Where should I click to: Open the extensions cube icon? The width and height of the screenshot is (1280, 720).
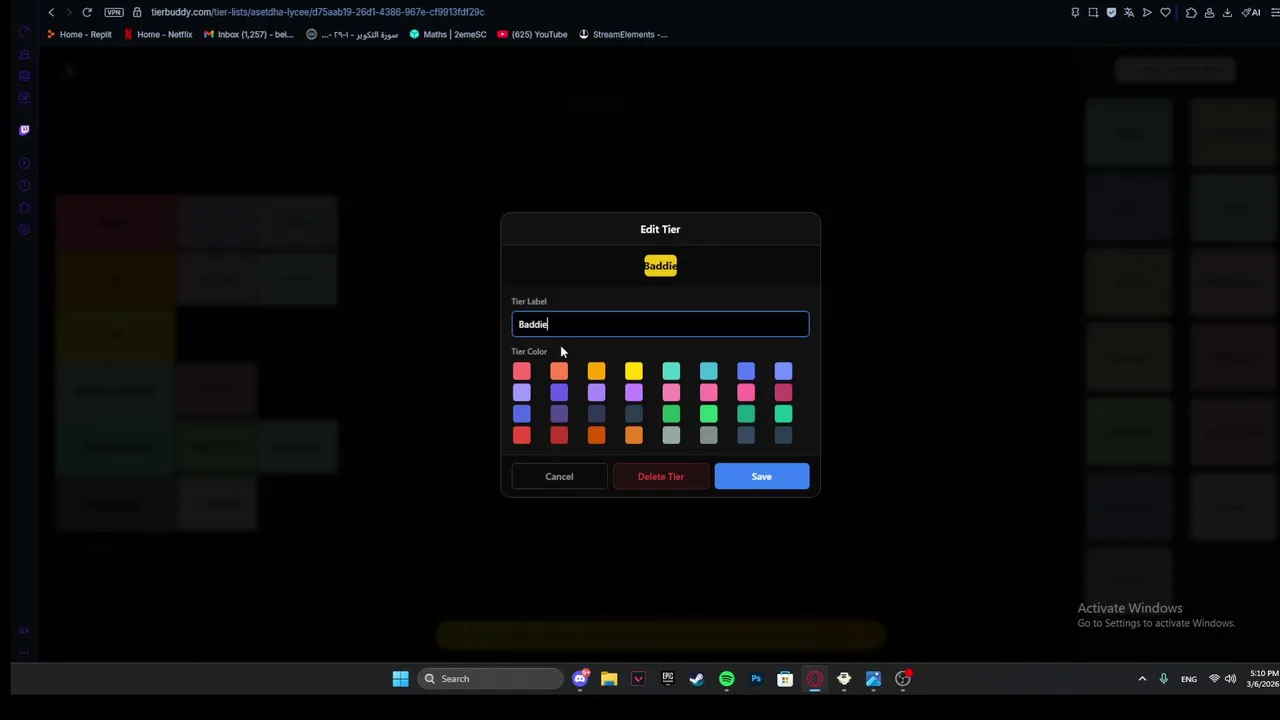point(1191,12)
